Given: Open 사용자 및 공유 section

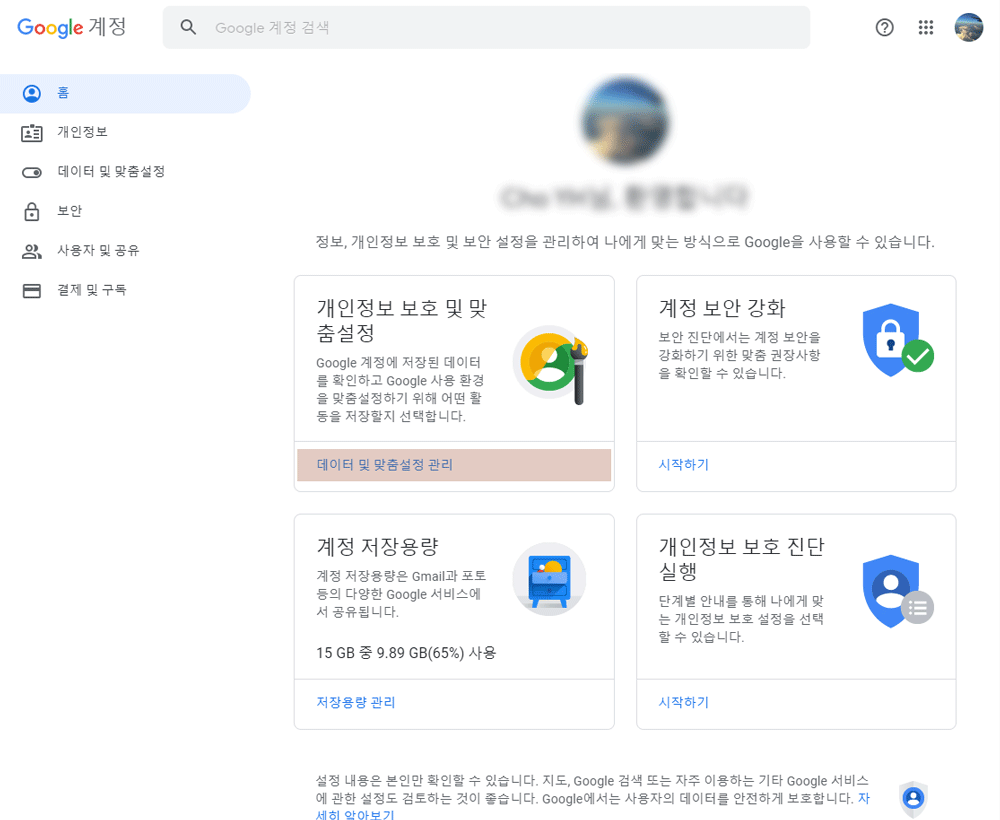Looking at the screenshot, I should click(98, 251).
